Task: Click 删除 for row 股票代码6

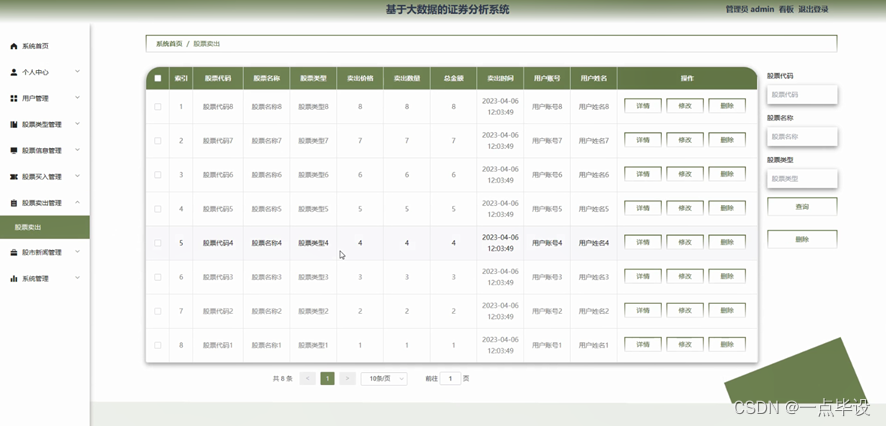Action: point(727,174)
